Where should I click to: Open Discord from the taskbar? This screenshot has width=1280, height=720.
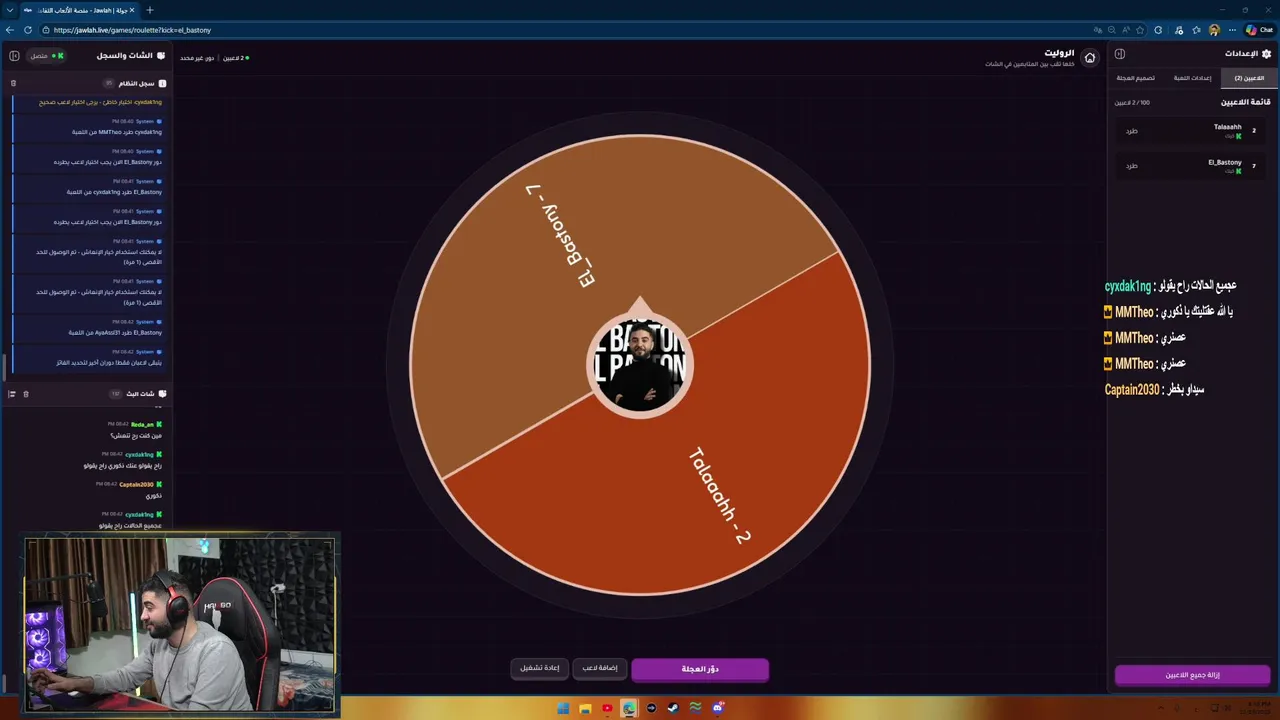[x=717, y=708]
